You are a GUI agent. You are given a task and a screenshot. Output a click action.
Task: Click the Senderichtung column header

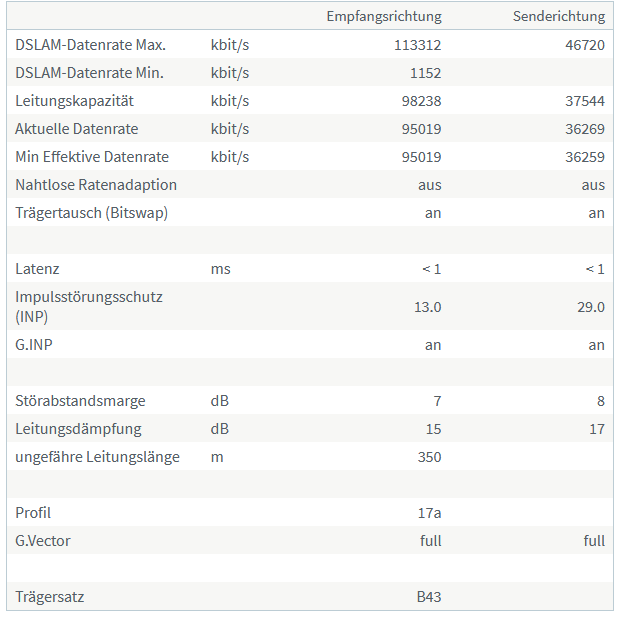point(559,16)
